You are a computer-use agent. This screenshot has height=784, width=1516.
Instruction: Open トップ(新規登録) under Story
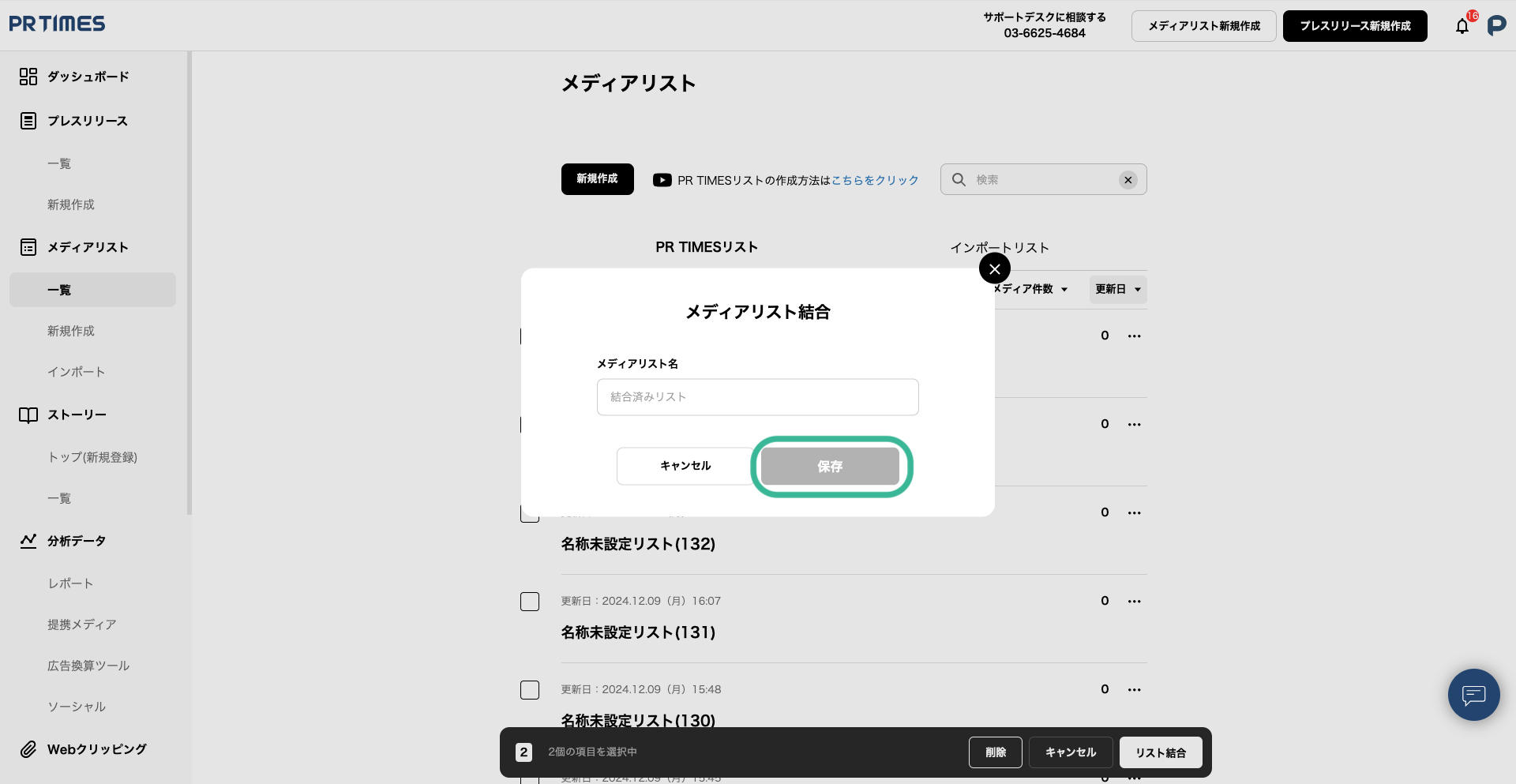92,457
